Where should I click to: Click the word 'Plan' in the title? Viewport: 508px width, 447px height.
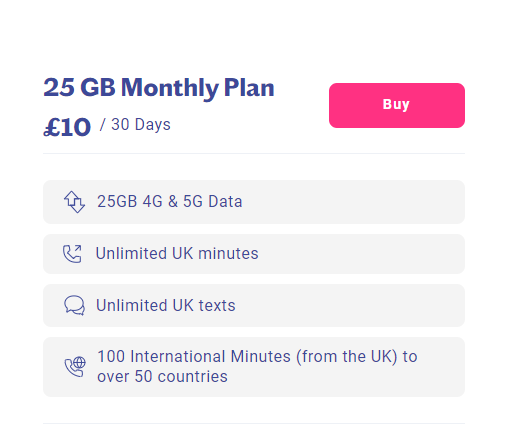click(x=249, y=87)
